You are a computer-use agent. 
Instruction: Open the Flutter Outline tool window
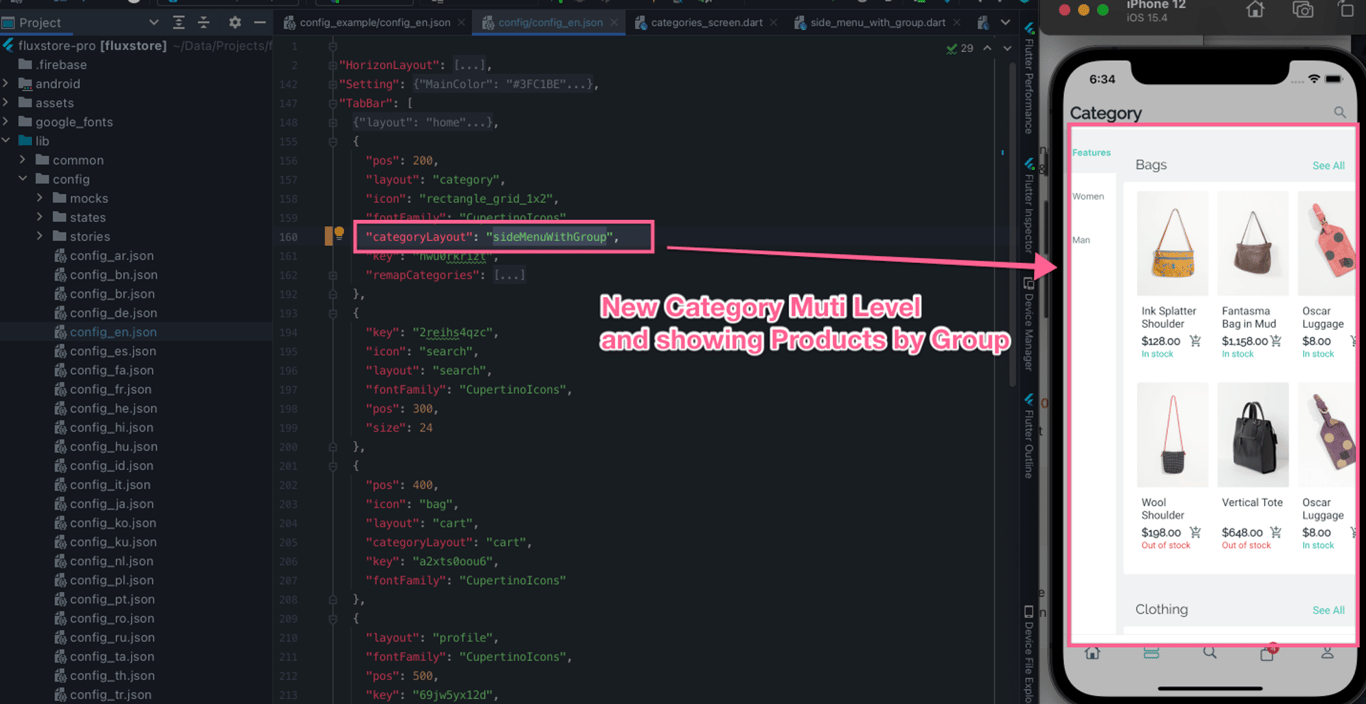pos(1028,434)
